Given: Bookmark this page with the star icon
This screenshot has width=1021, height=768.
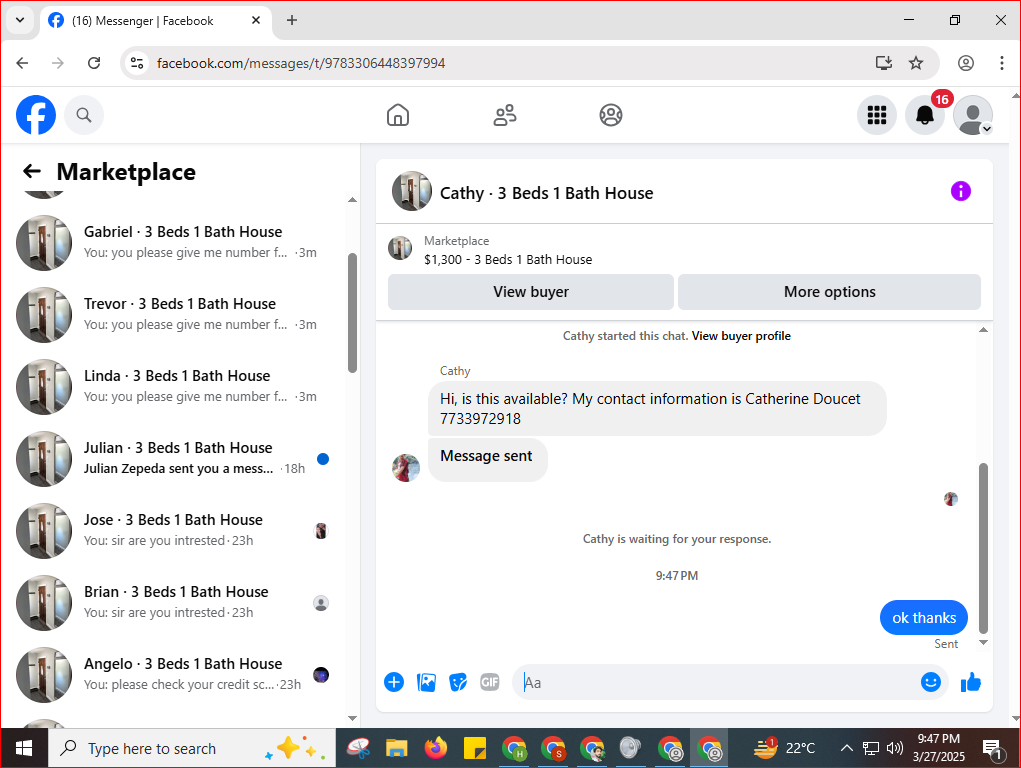Looking at the screenshot, I should pos(916,63).
